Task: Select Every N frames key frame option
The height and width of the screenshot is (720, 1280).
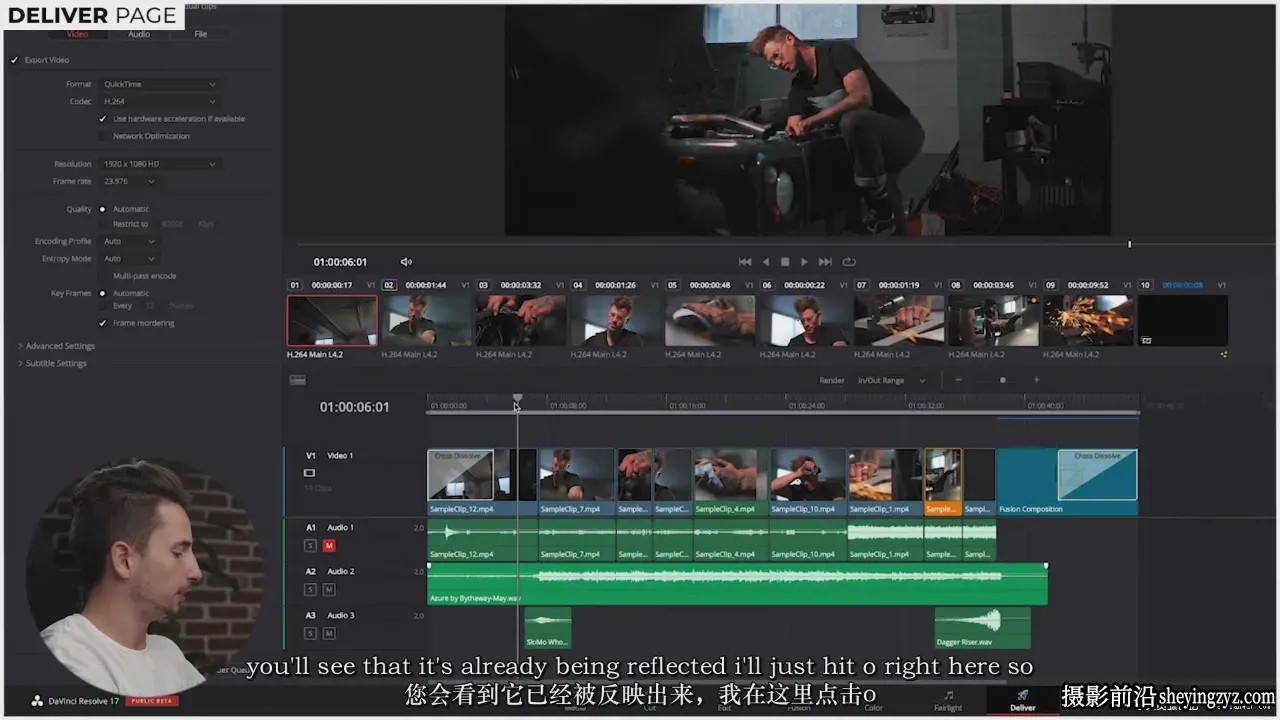Action: pos(102,306)
